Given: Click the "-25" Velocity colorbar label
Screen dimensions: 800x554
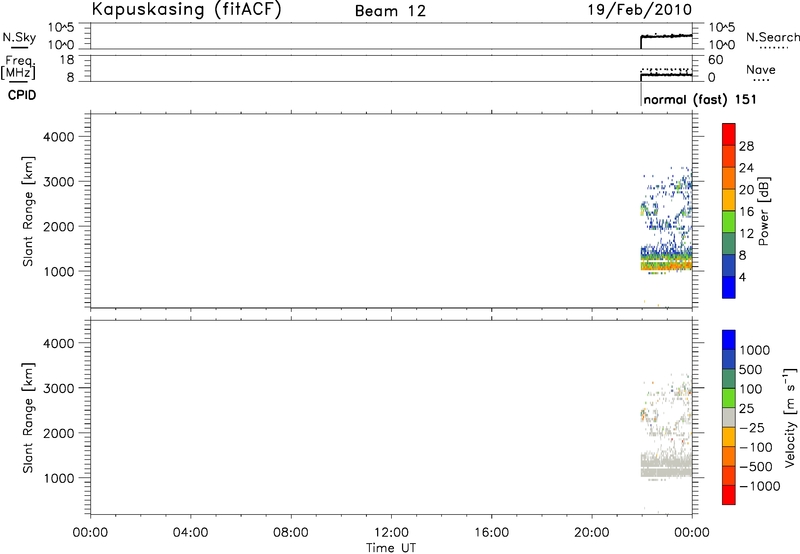Looking at the screenshot, I should [752, 427].
